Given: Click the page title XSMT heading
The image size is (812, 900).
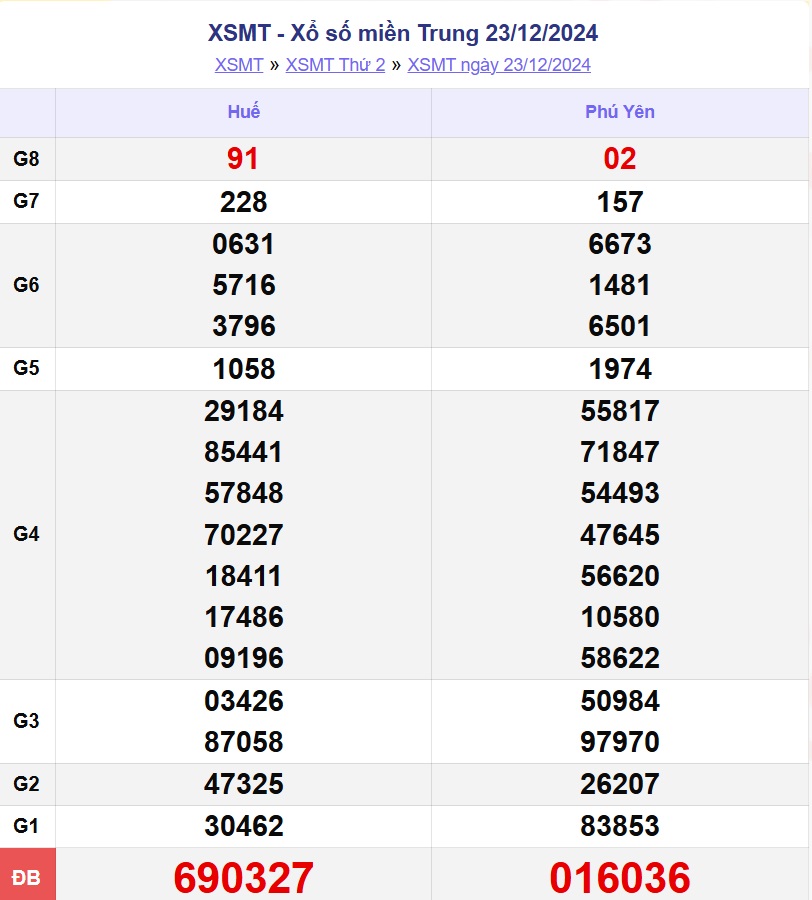Looking at the screenshot, I should point(403,33).
